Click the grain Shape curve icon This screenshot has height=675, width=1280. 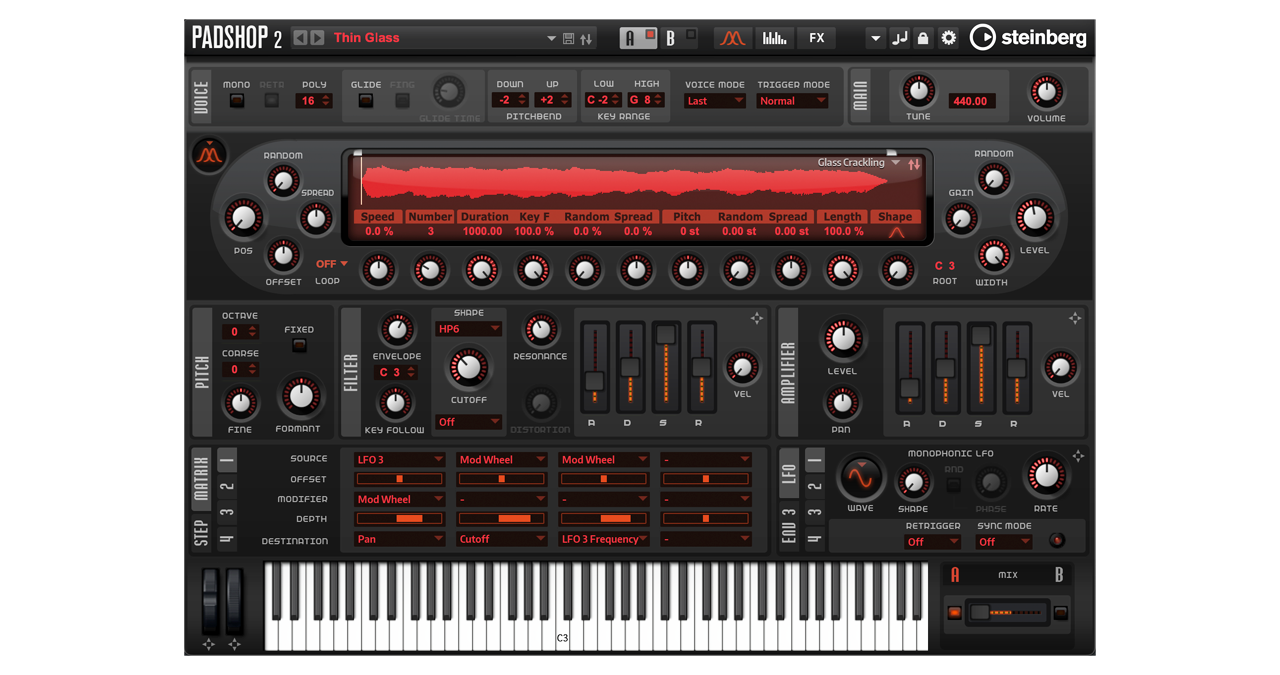coord(896,232)
